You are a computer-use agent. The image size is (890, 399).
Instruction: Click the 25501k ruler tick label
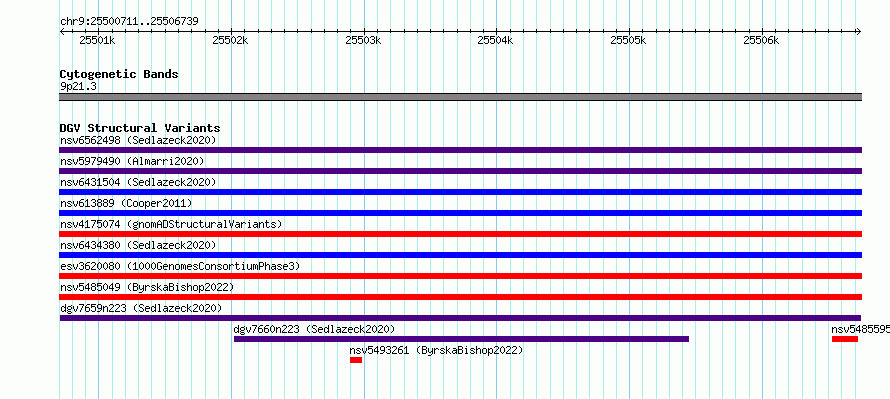pos(97,40)
